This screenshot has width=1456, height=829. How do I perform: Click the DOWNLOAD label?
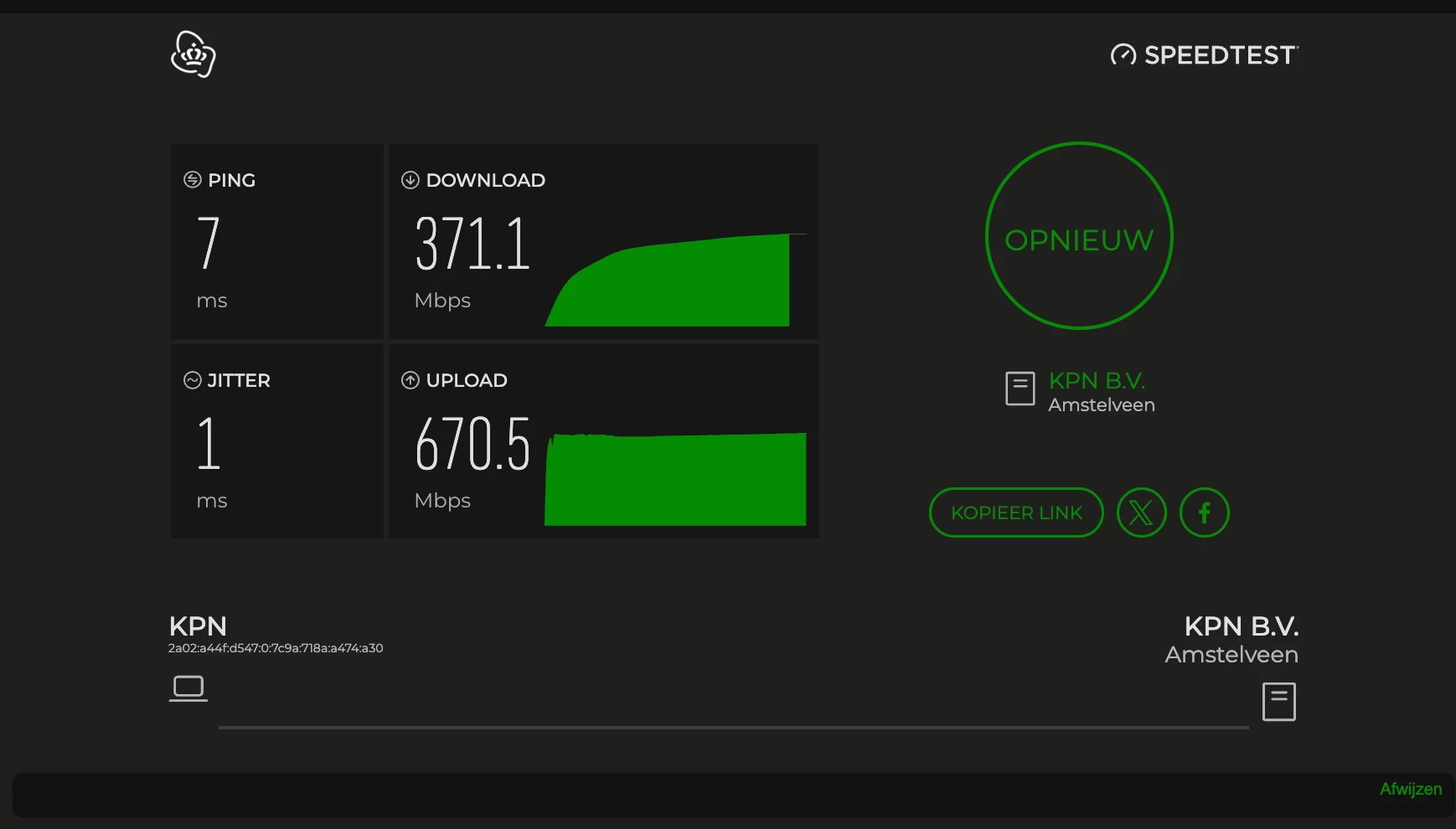pyautogui.click(x=486, y=180)
